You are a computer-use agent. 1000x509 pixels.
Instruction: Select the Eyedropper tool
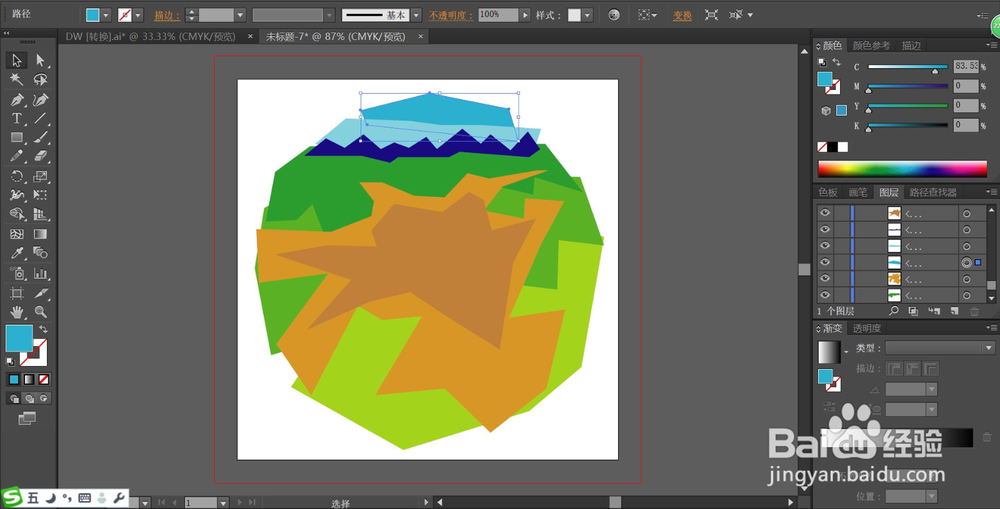tap(17, 253)
